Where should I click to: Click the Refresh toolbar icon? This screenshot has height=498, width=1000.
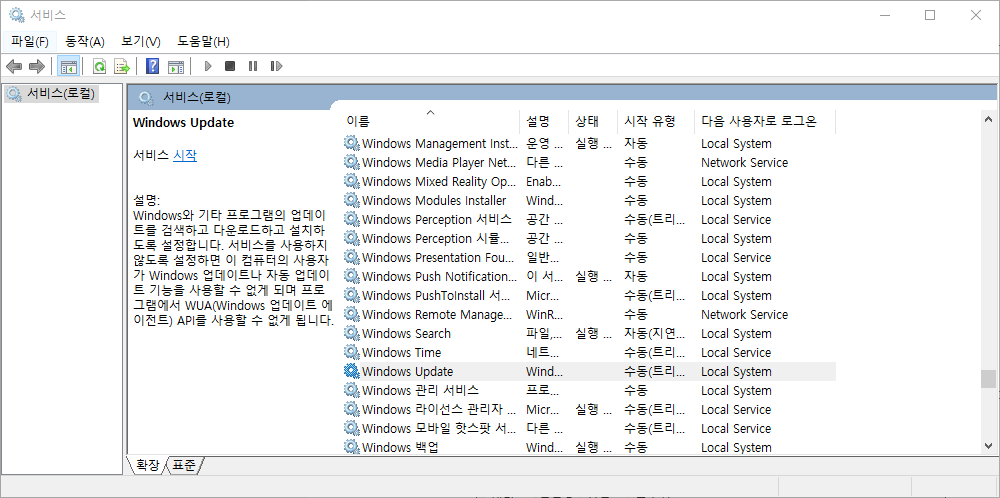point(99,66)
